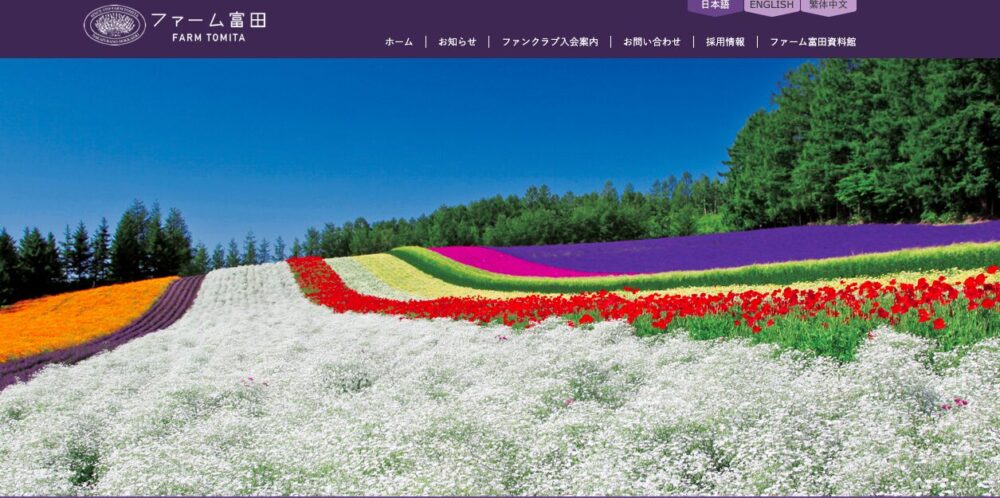This screenshot has width=1000, height=498.
Task: Click the blue sky area of the banner
Action: [350, 130]
